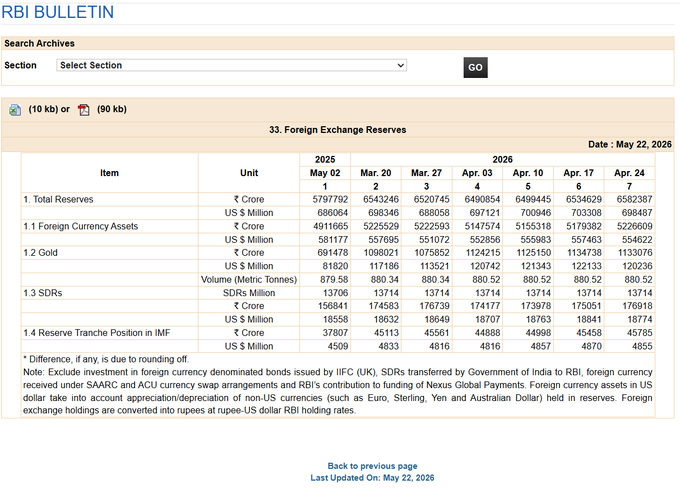Click the Mar. 27 column header

click(426, 173)
